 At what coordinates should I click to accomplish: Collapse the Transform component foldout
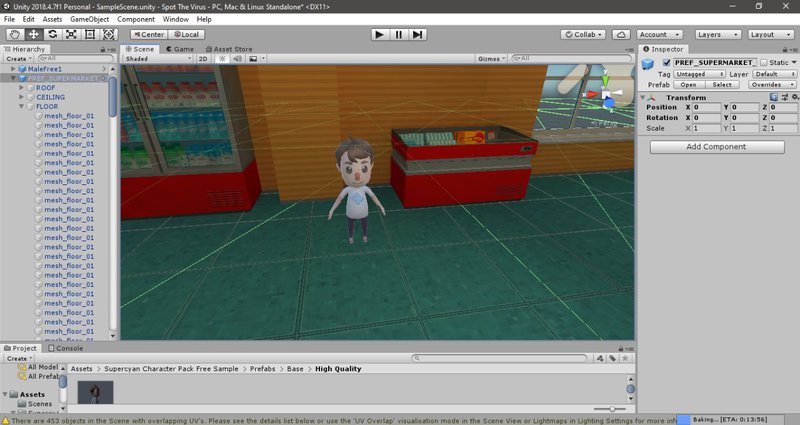click(x=642, y=97)
